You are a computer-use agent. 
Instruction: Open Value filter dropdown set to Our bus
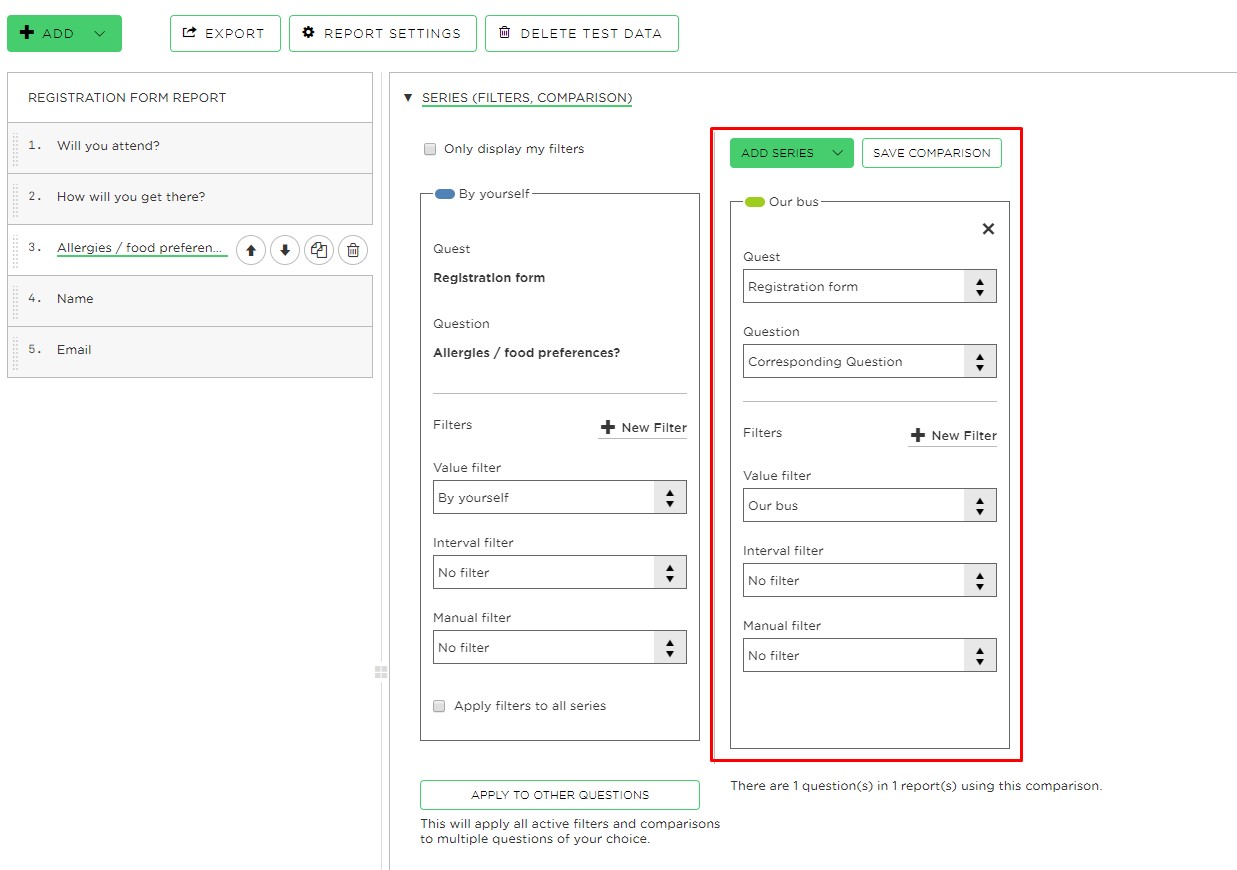pyautogui.click(x=870, y=506)
